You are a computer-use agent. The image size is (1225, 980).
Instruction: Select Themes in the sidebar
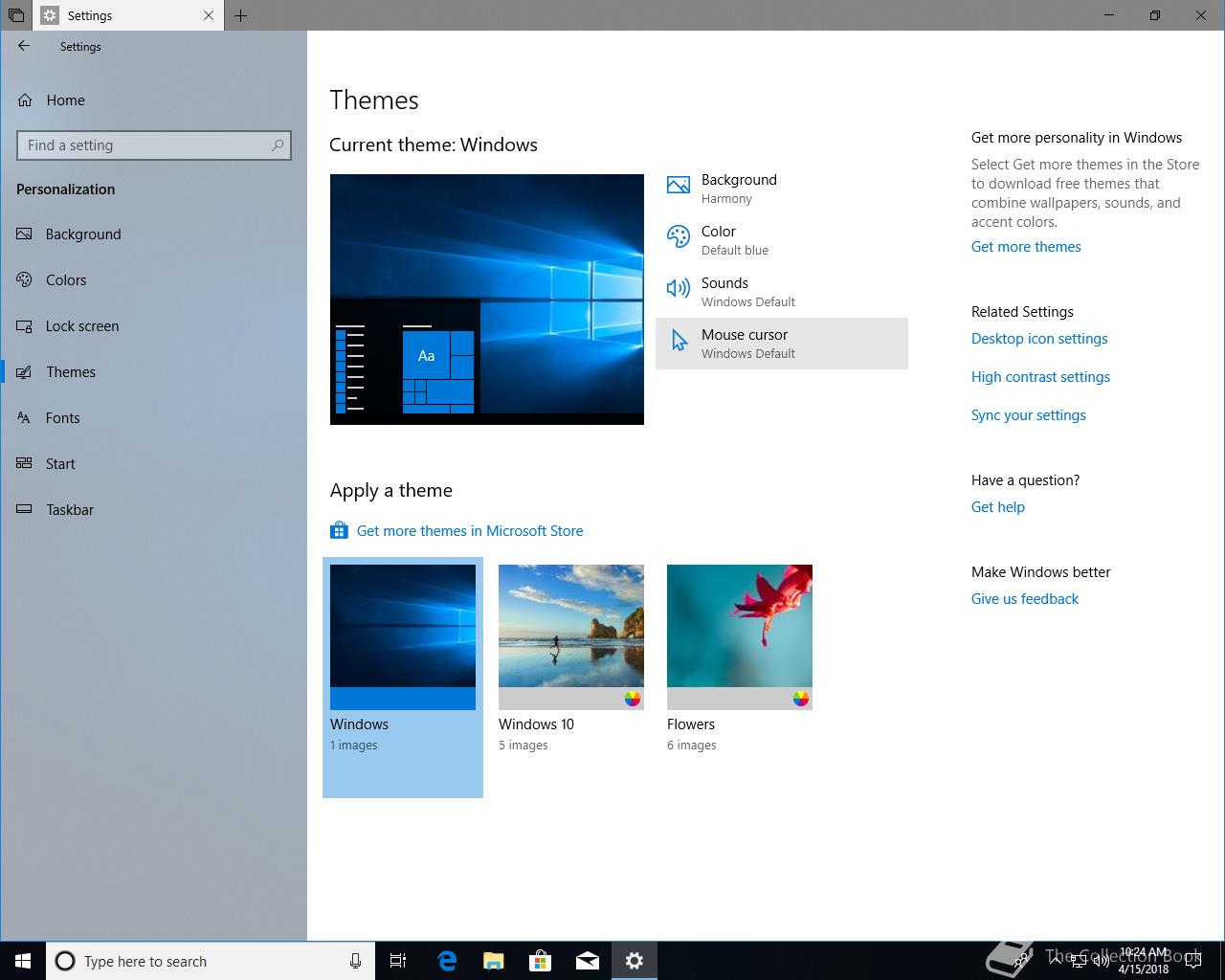coord(153,371)
